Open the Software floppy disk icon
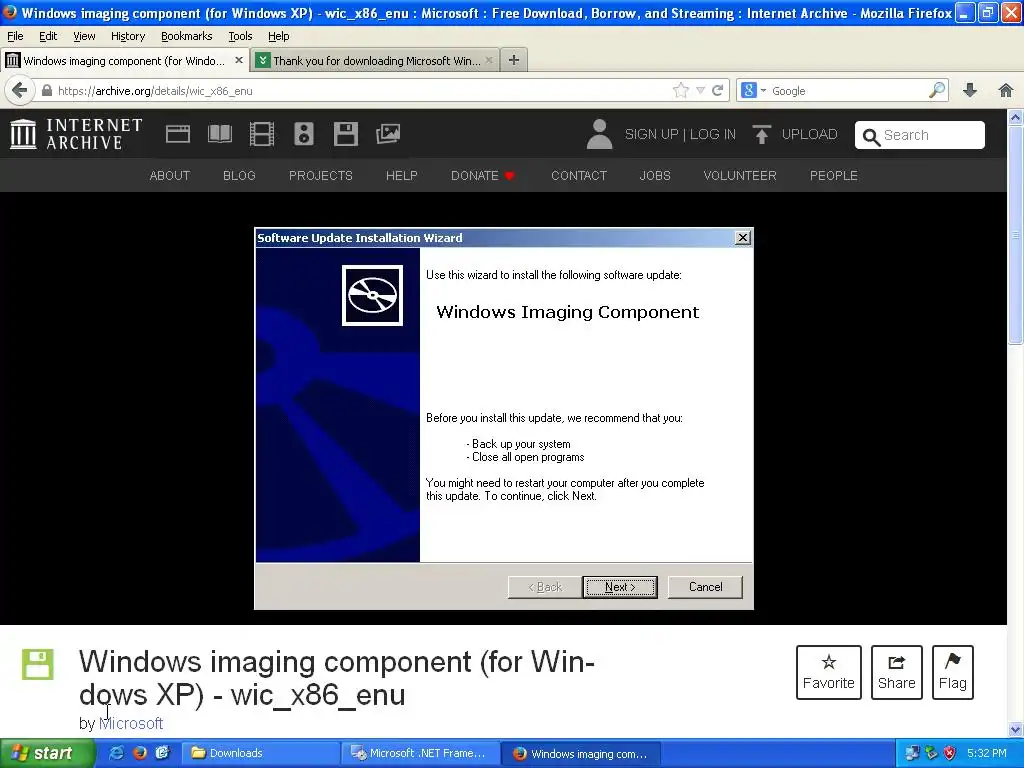Viewport: 1024px width, 768px height. click(345, 134)
